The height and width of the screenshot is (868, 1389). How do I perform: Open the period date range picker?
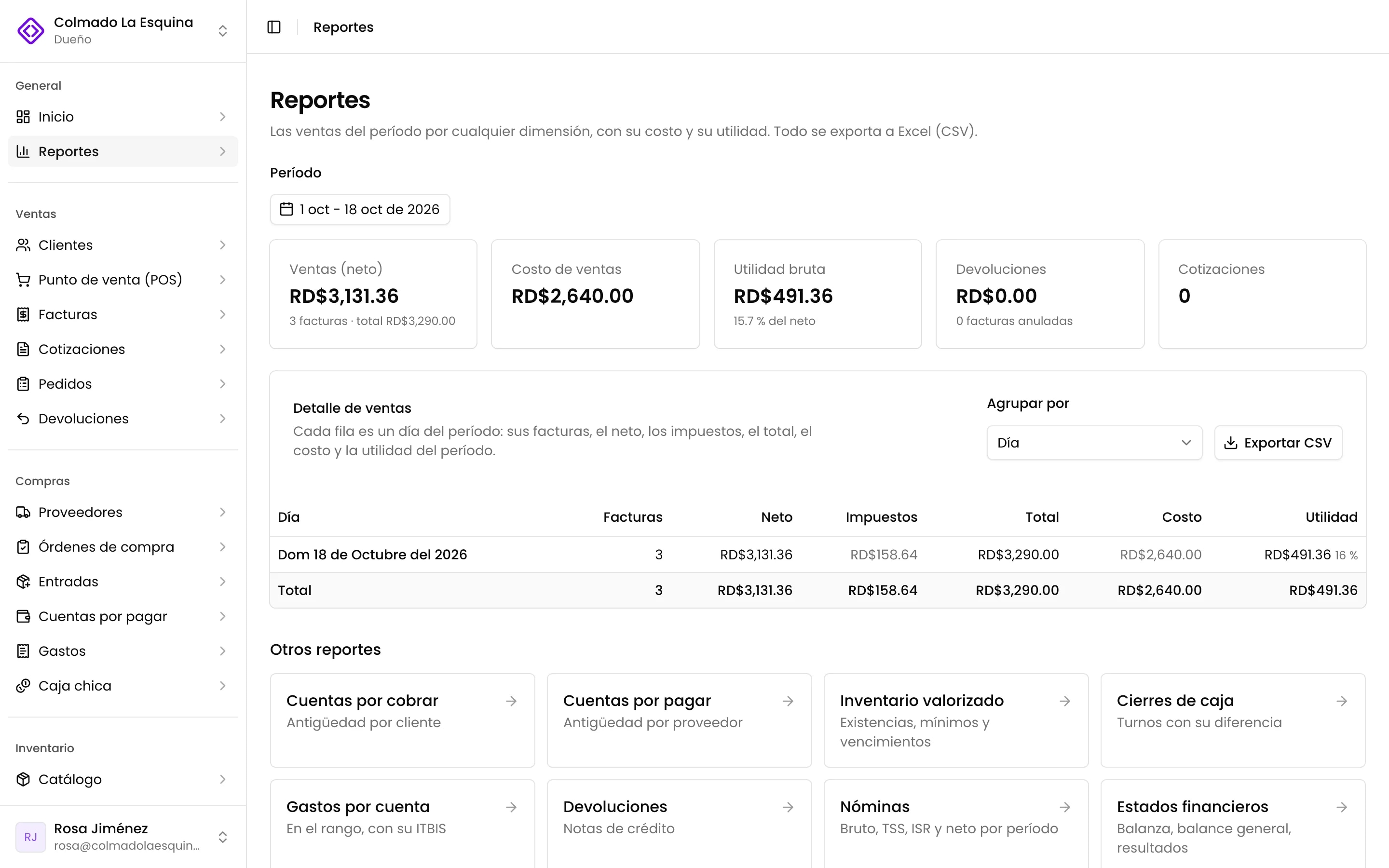click(360, 209)
